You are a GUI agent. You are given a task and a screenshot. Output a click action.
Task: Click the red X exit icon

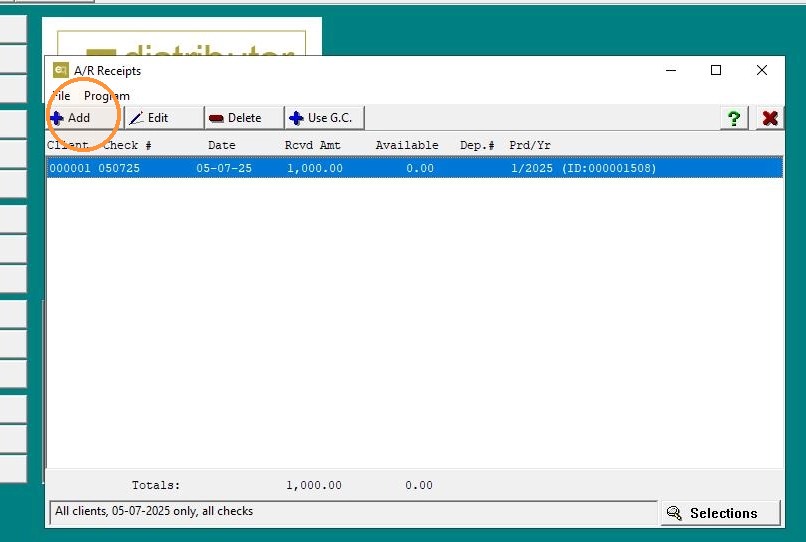(770, 118)
